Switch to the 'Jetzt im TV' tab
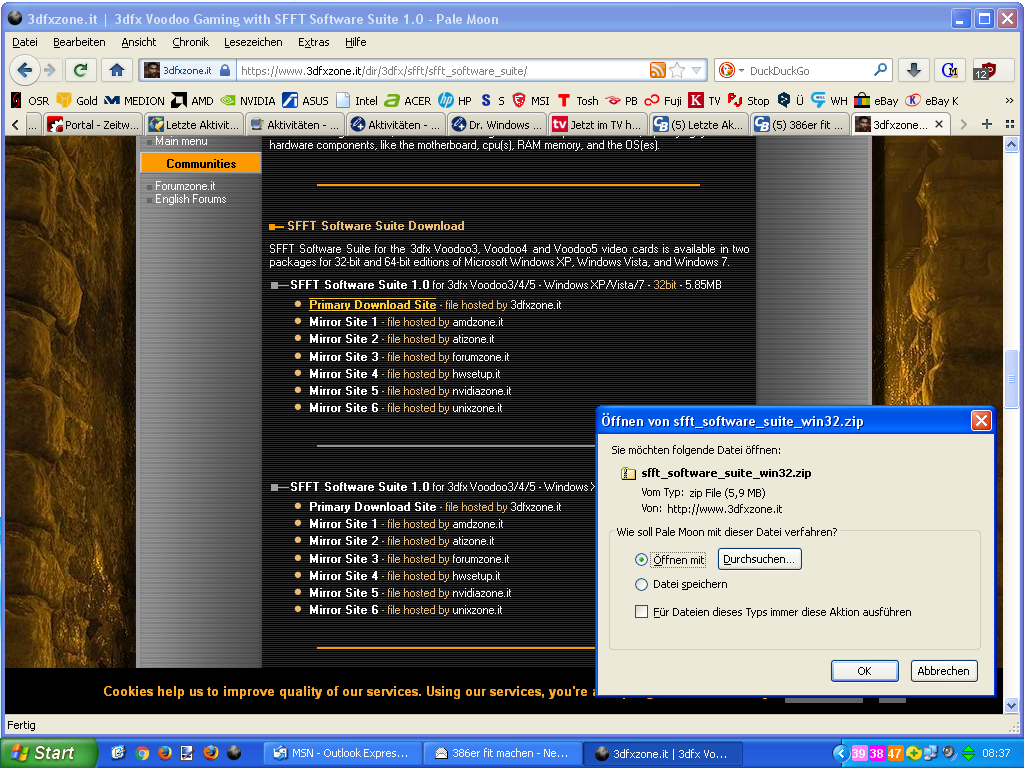 [598, 124]
